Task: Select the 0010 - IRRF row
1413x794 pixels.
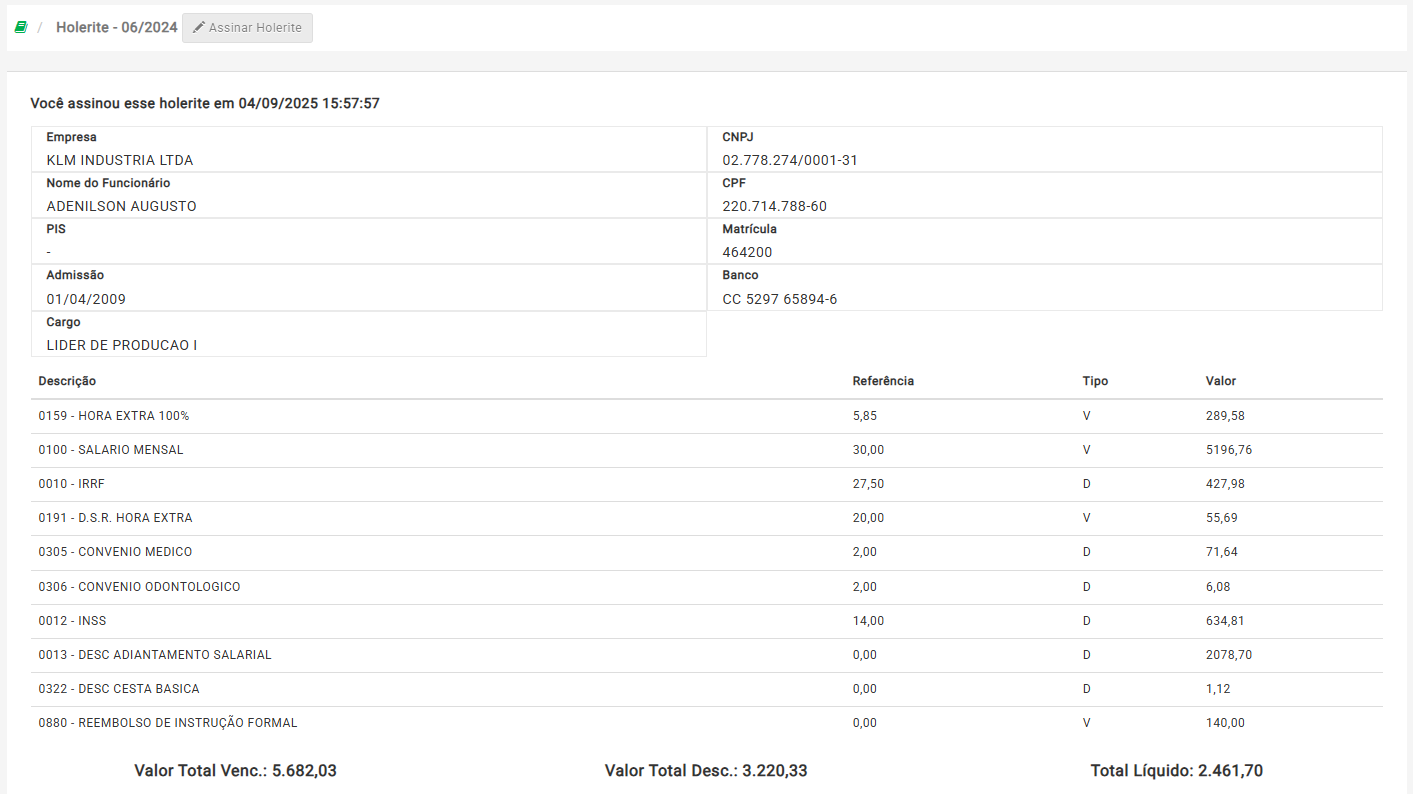Action: [x=71, y=484]
